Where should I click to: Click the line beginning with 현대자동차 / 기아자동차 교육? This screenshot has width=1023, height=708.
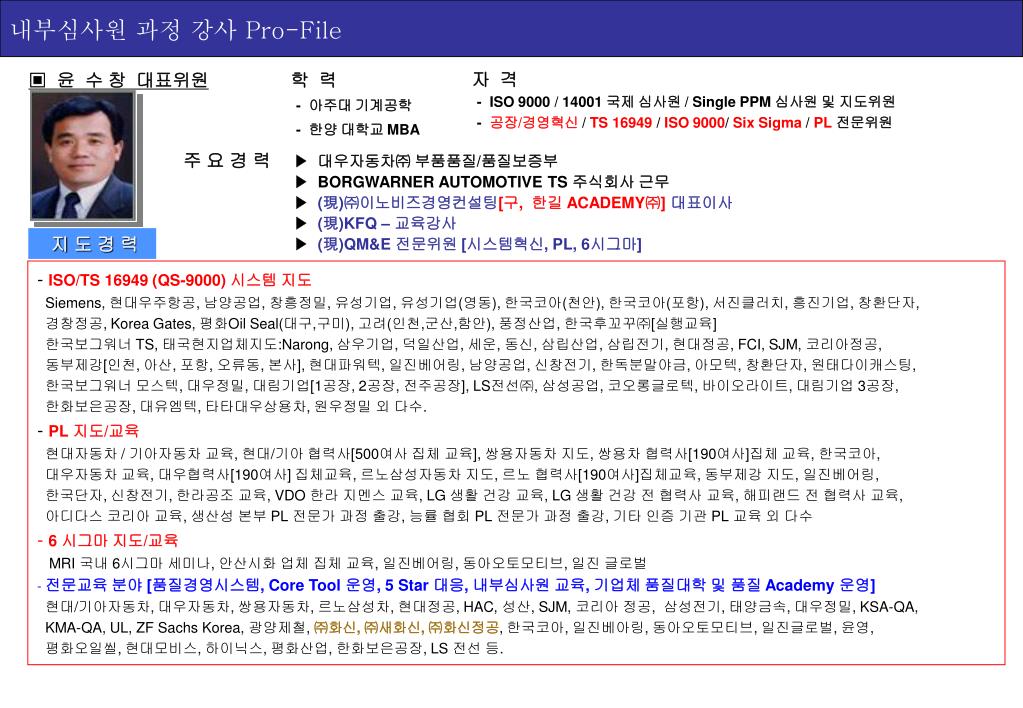463,454
